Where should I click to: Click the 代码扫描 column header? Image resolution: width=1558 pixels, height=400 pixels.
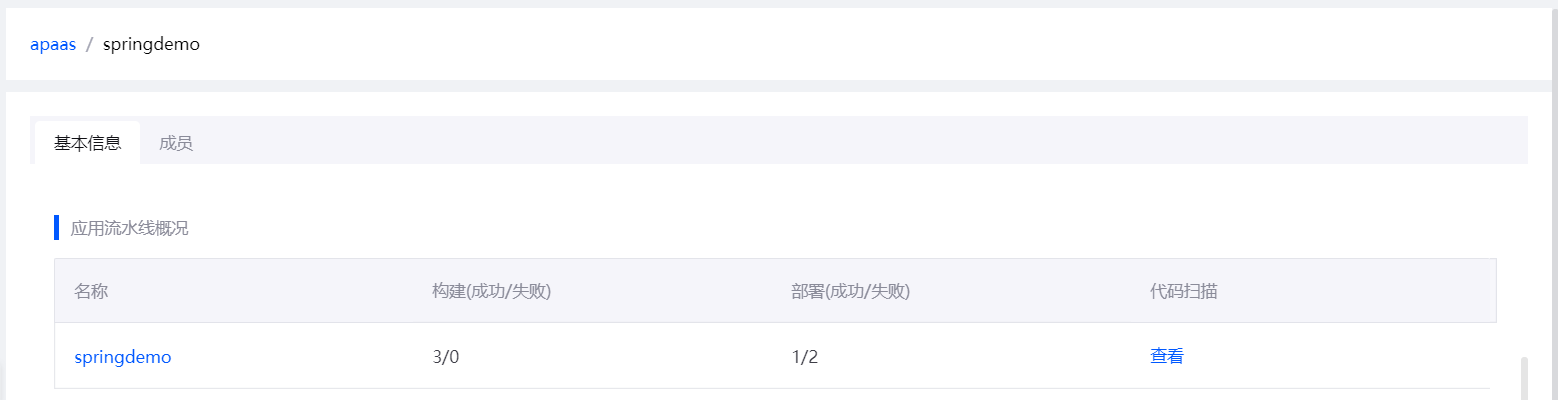[1184, 291]
